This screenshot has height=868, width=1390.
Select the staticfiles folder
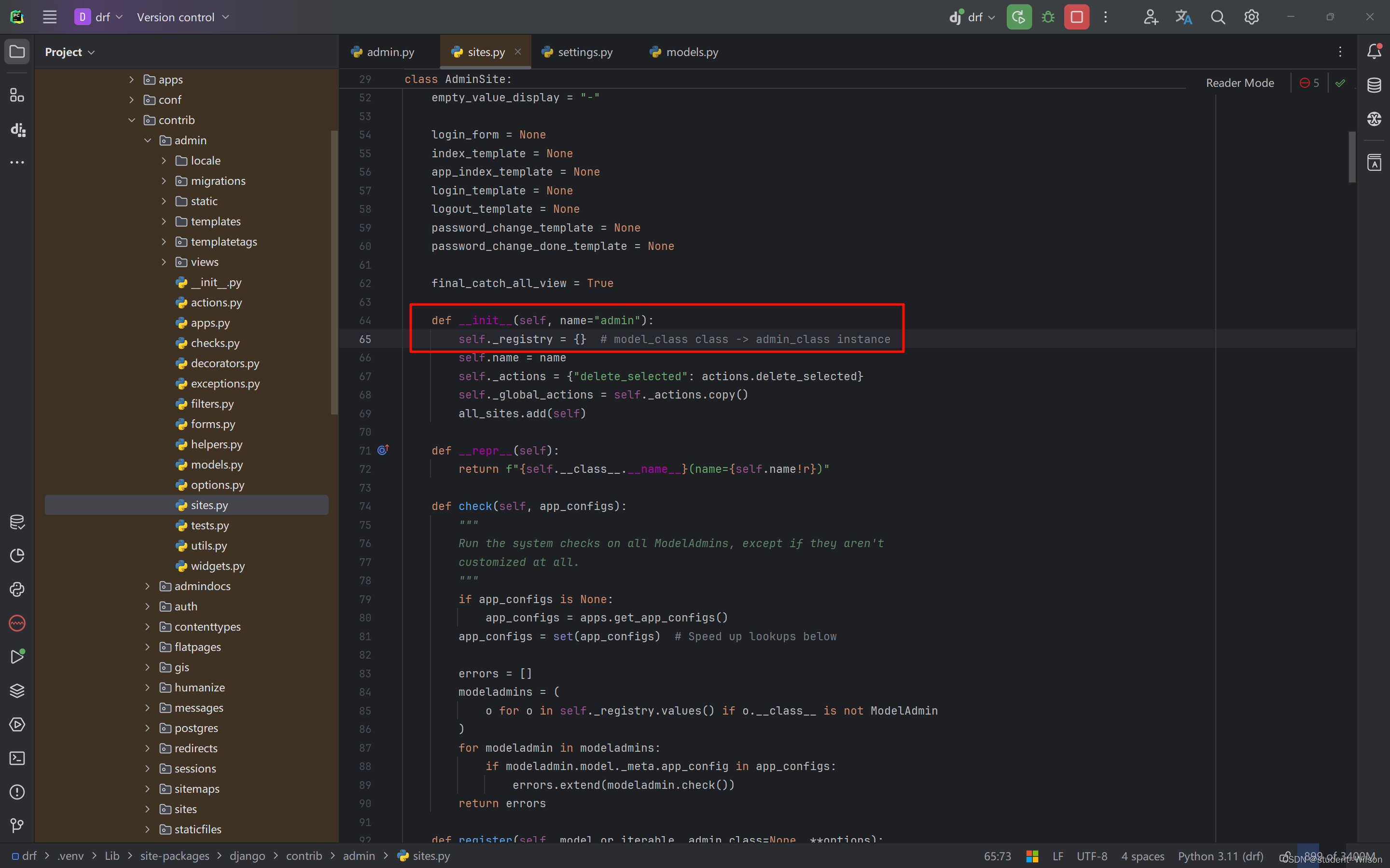197,829
